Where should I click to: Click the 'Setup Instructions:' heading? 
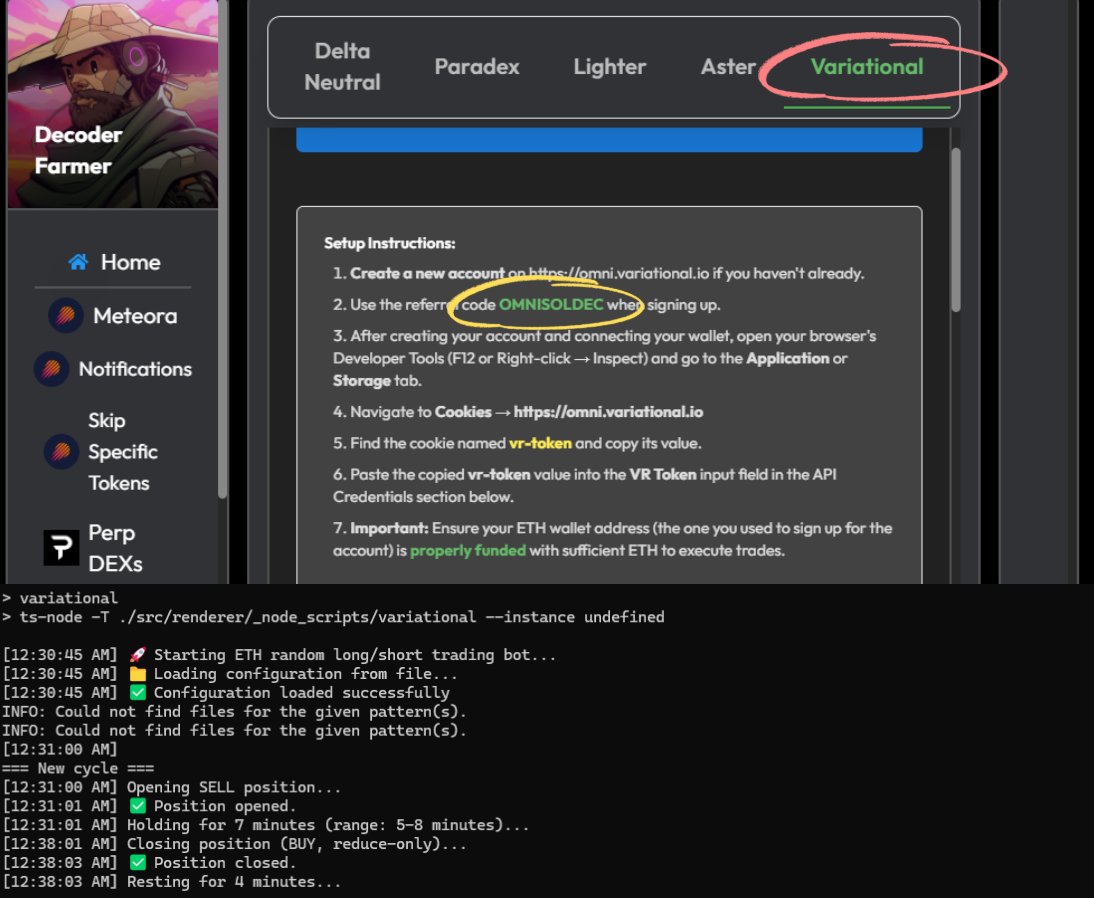(x=389, y=243)
